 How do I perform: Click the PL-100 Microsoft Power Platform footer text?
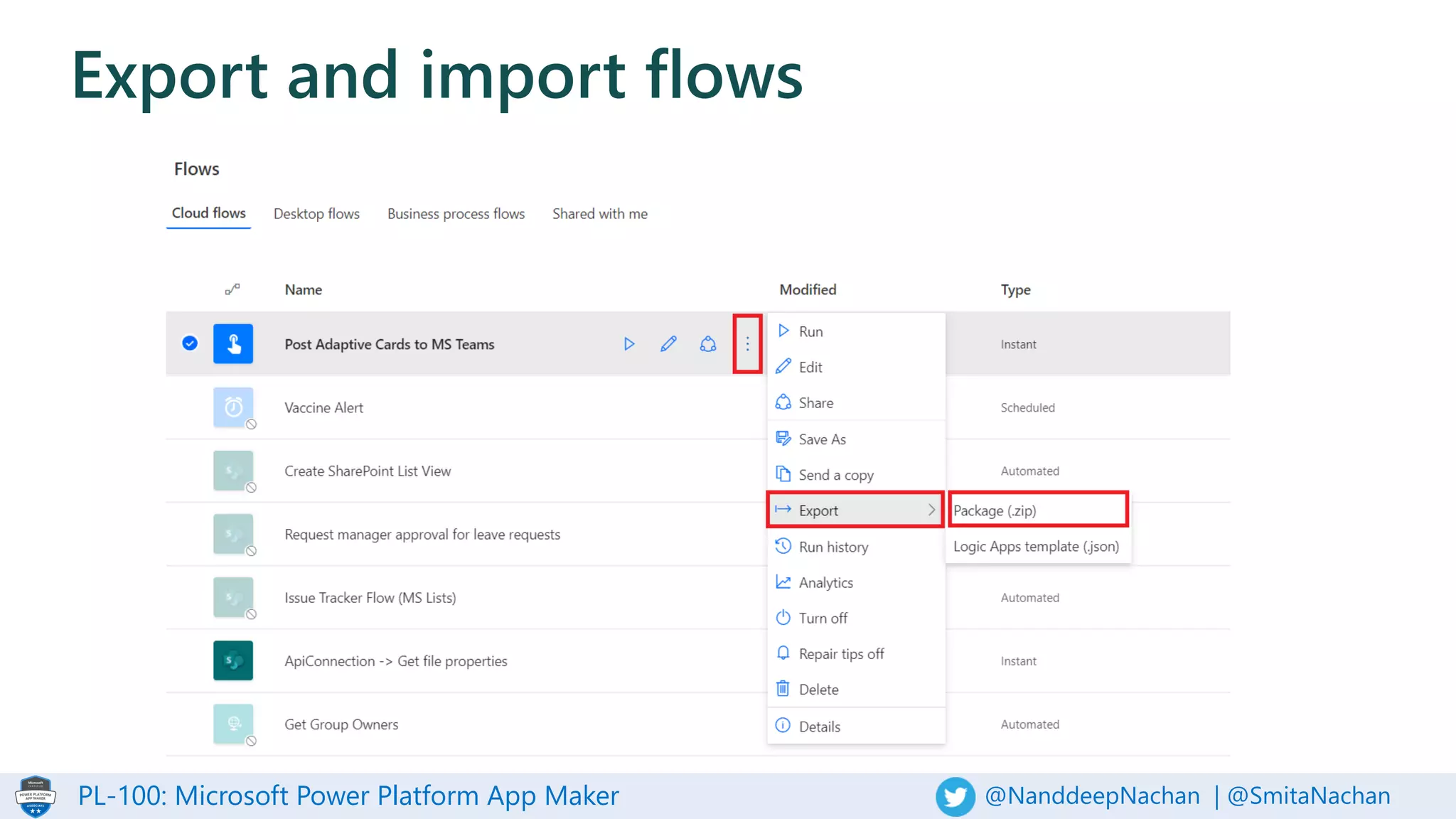click(348, 796)
